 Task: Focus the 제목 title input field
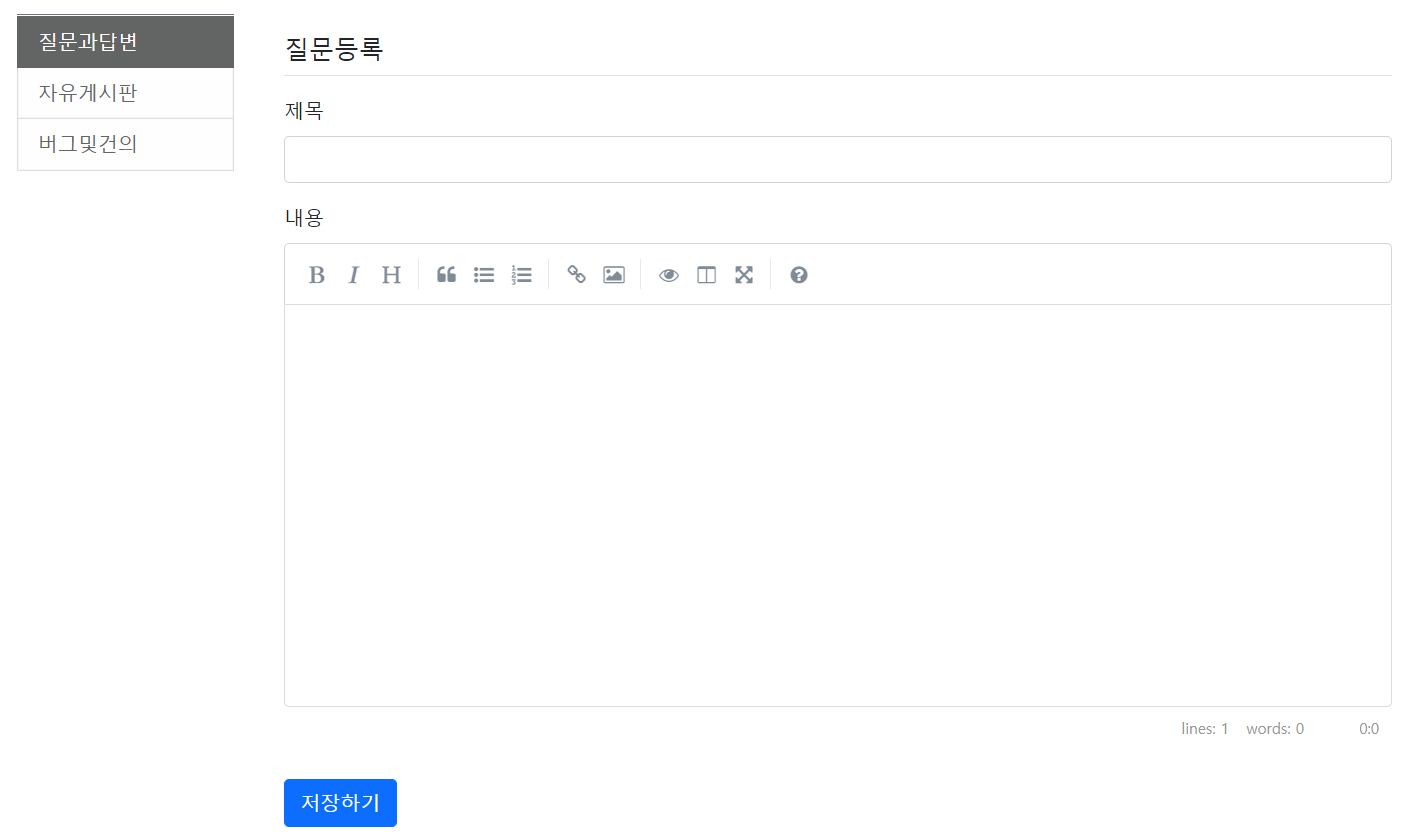[x=838, y=160]
